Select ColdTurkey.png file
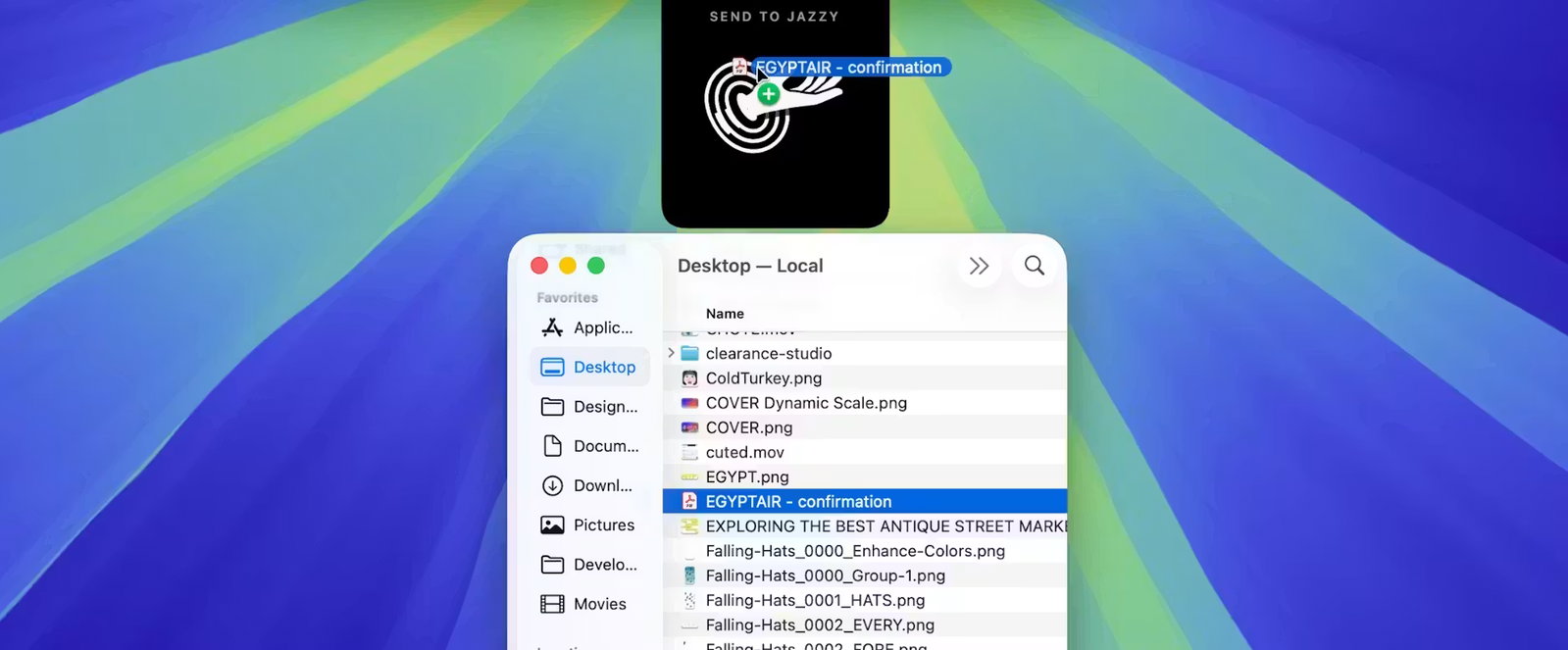This screenshot has height=650, width=1568. pyautogui.click(x=865, y=377)
